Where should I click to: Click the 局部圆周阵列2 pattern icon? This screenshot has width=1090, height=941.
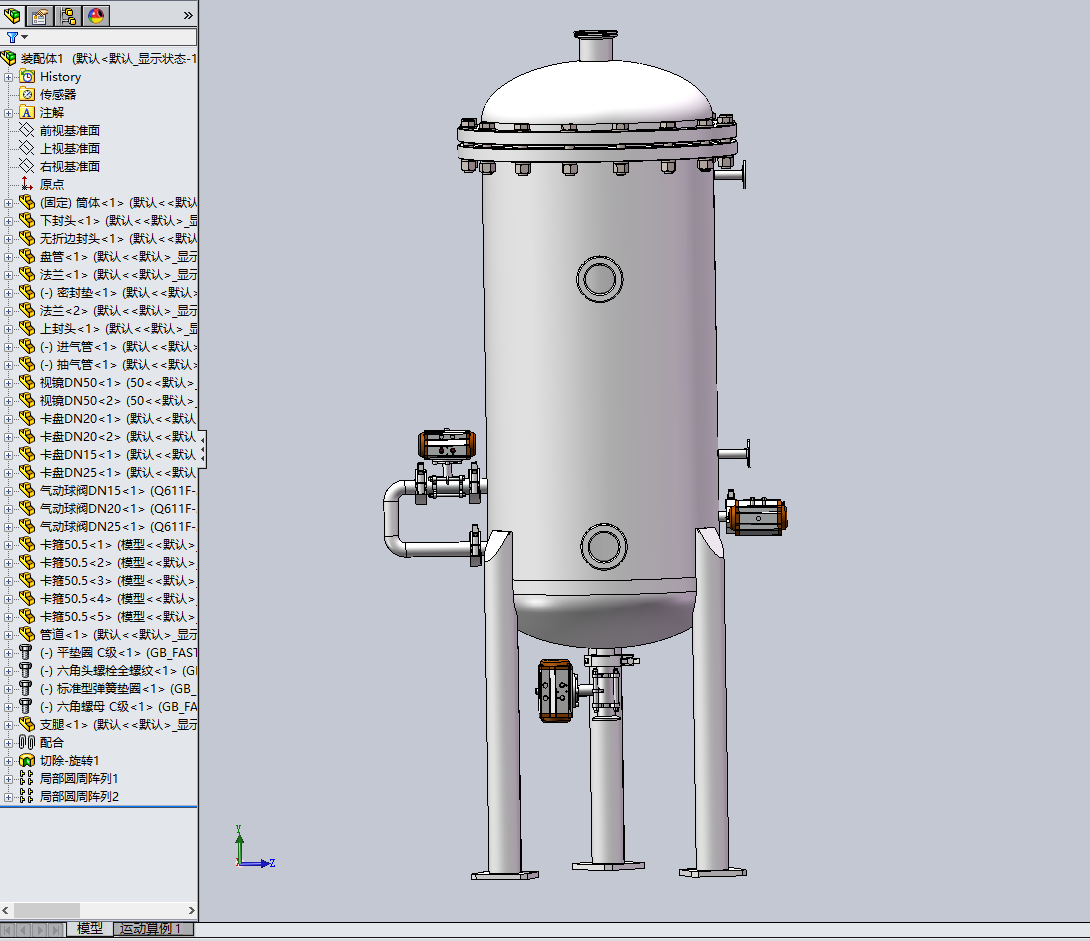(27, 796)
